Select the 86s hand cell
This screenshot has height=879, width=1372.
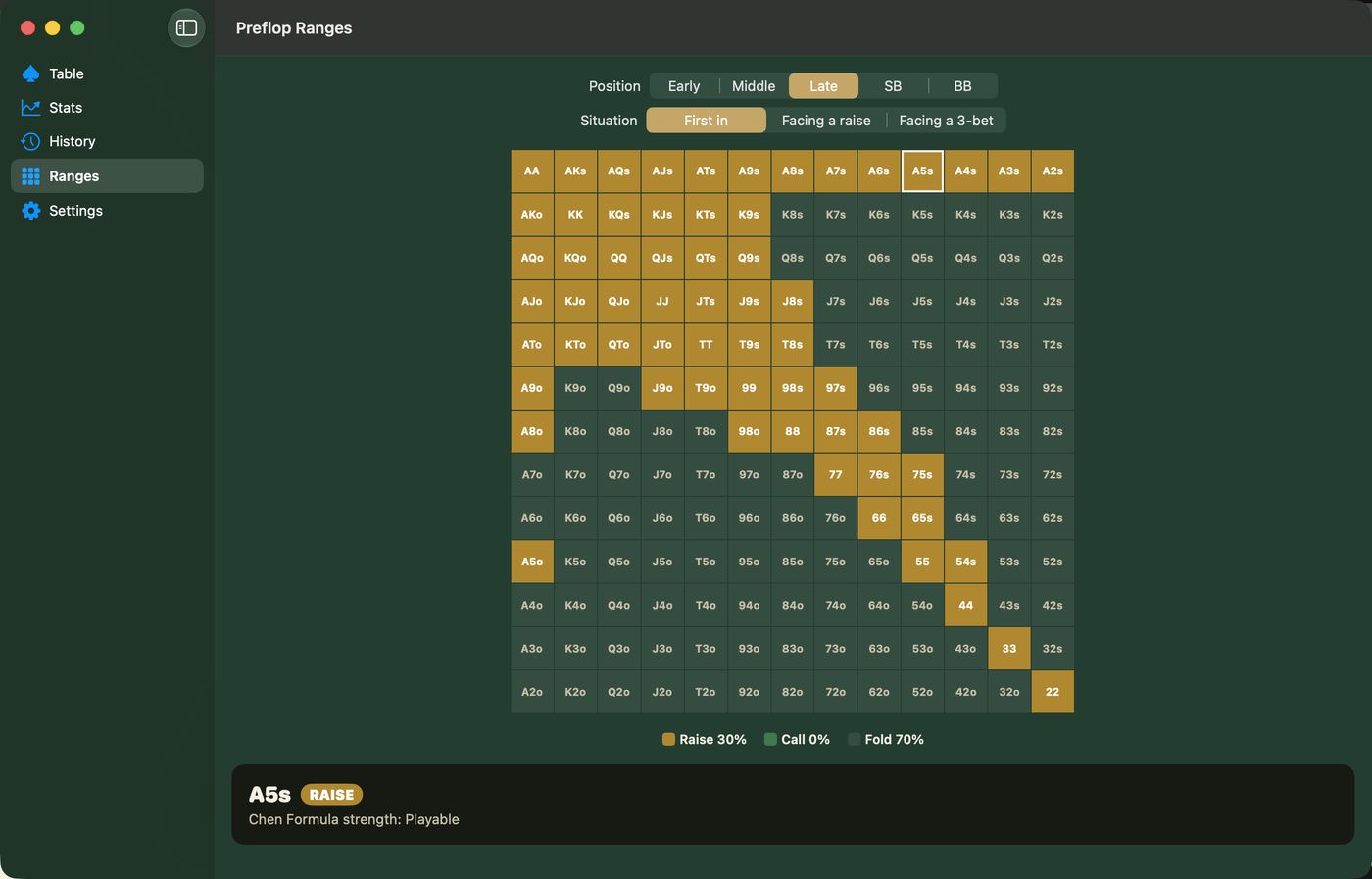coord(879,431)
